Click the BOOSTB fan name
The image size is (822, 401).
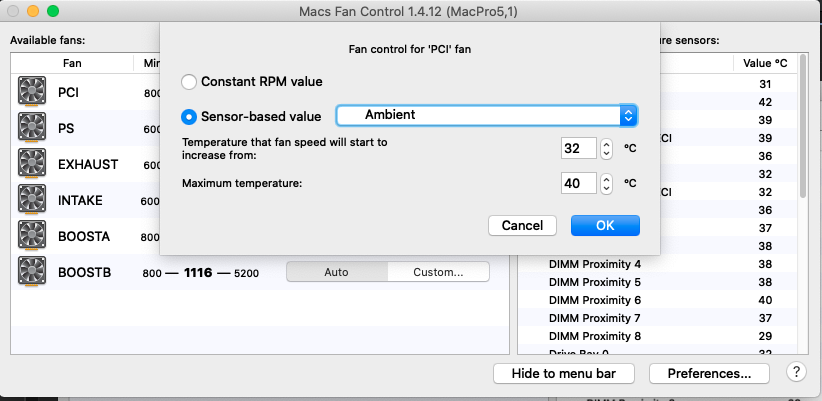[84, 273]
